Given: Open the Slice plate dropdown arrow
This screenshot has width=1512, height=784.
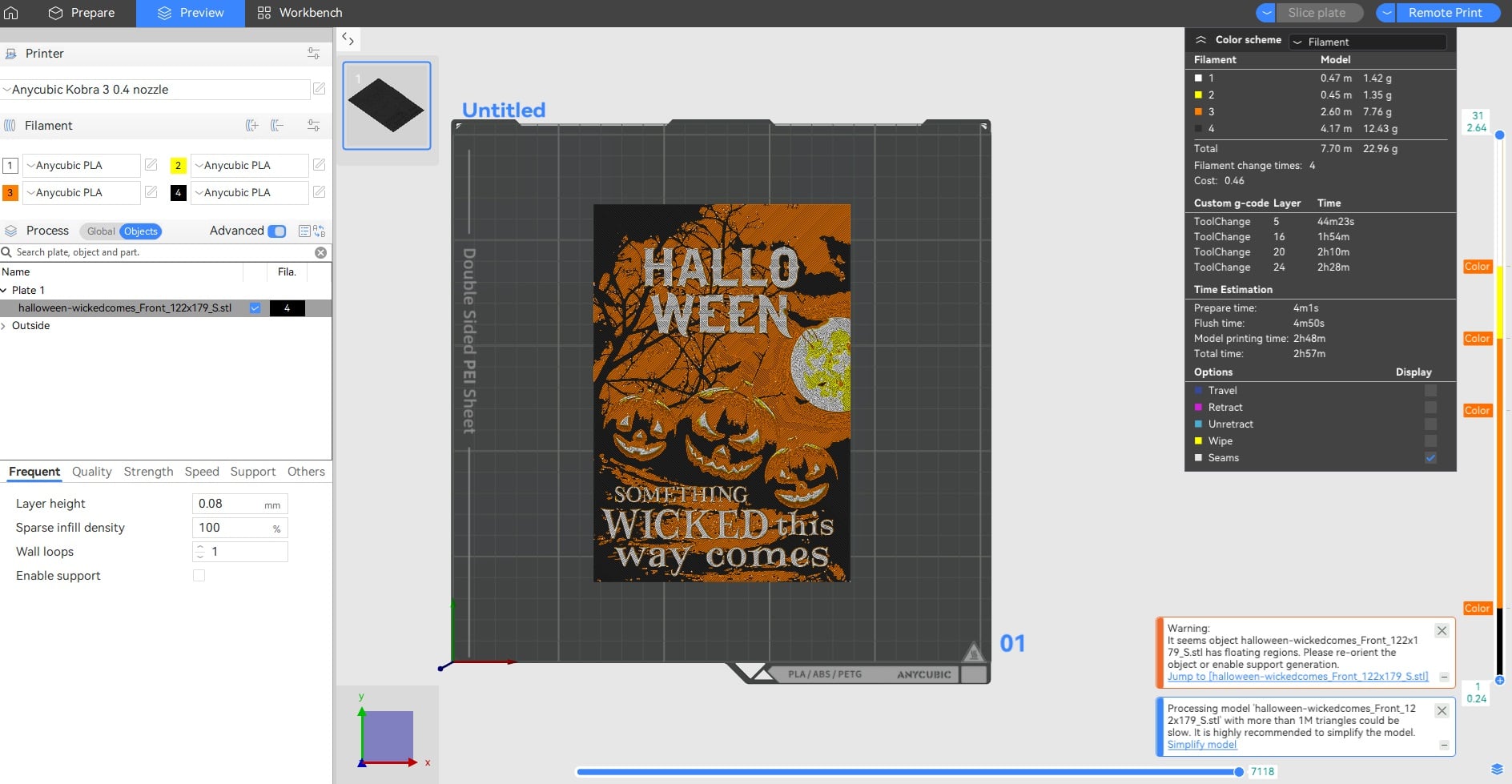Looking at the screenshot, I should pyautogui.click(x=1266, y=13).
